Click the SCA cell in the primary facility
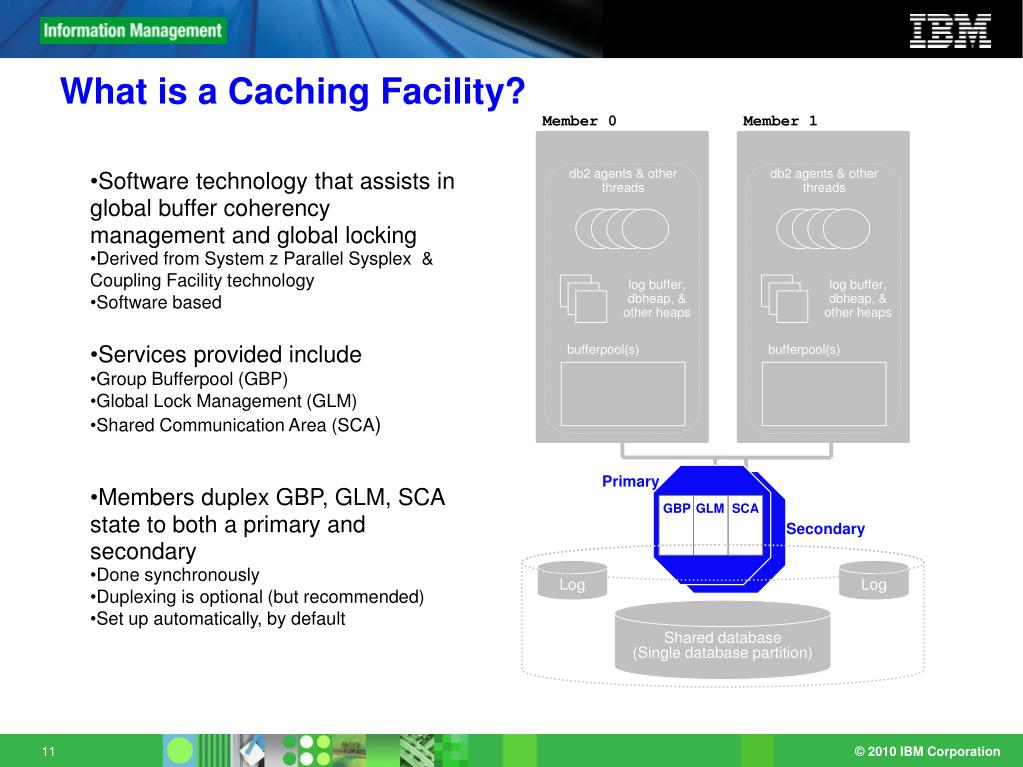1023x767 pixels. pos(745,526)
